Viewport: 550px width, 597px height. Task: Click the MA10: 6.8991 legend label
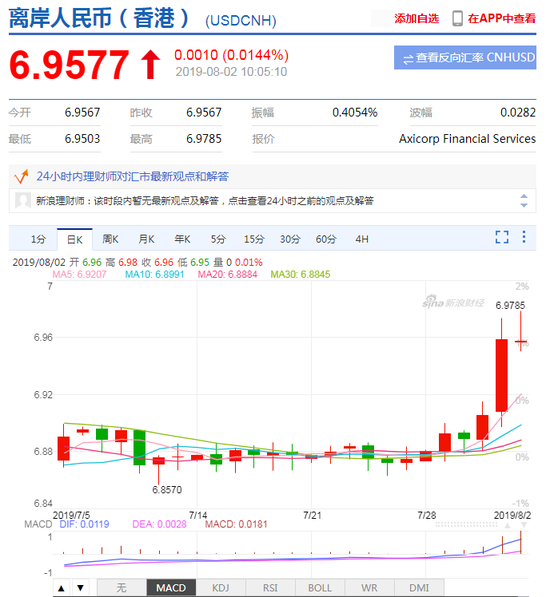coord(155,274)
